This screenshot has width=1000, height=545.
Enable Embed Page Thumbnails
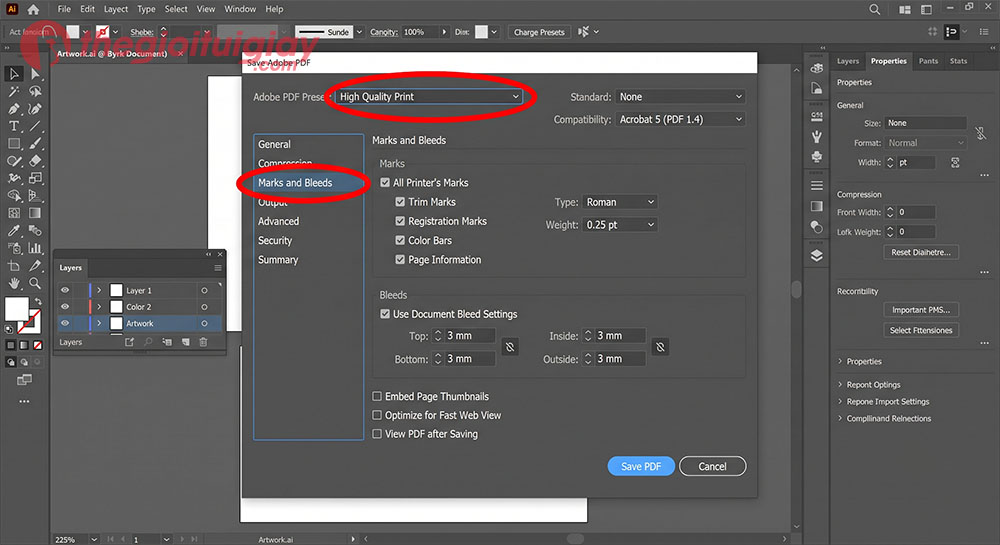[x=377, y=396]
